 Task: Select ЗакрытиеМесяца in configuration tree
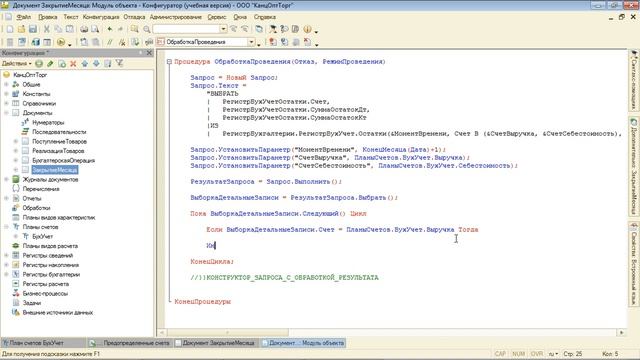(55, 170)
